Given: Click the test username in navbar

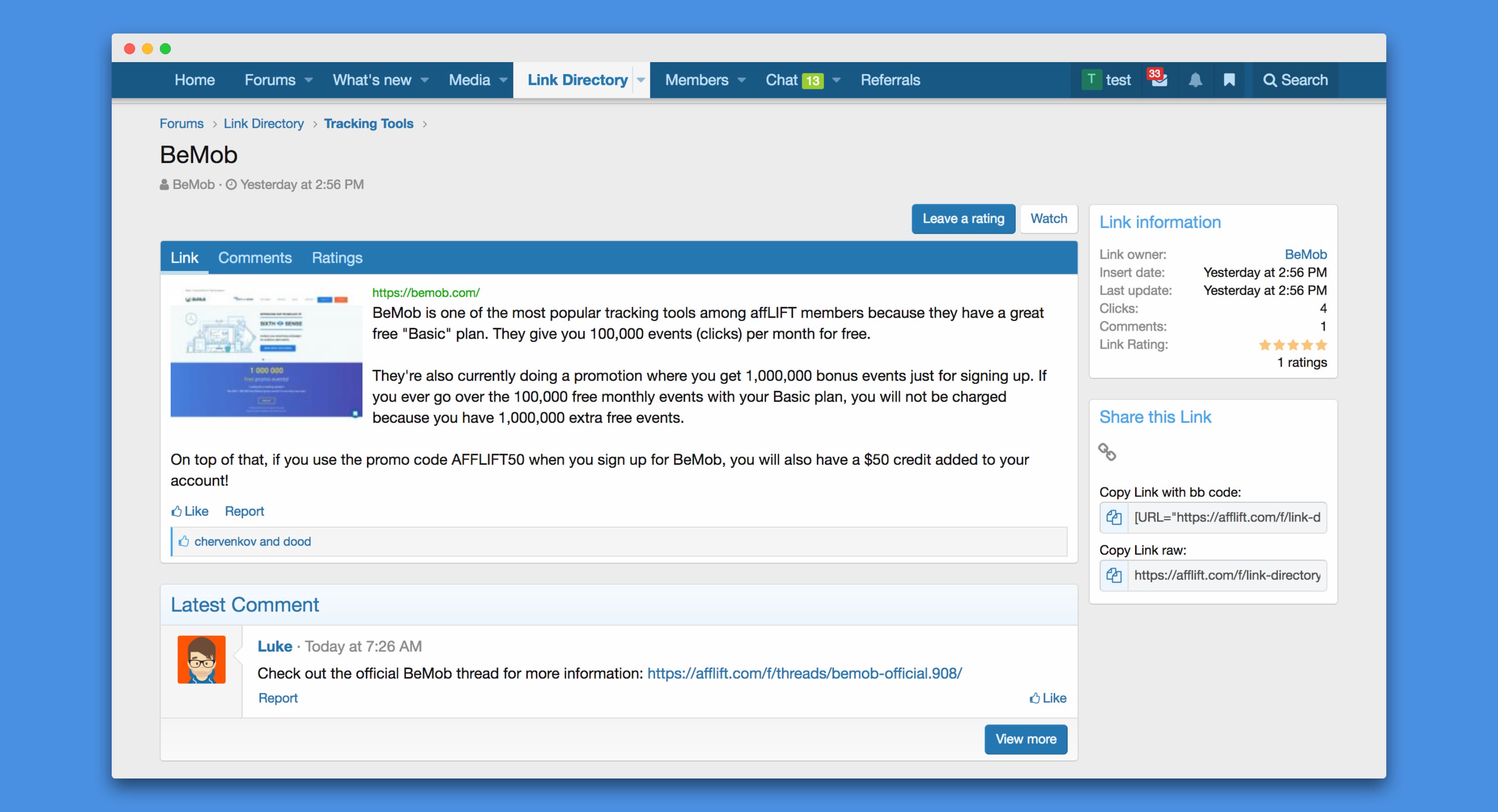Looking at the screenshot, I should (x=1118, y=80).
